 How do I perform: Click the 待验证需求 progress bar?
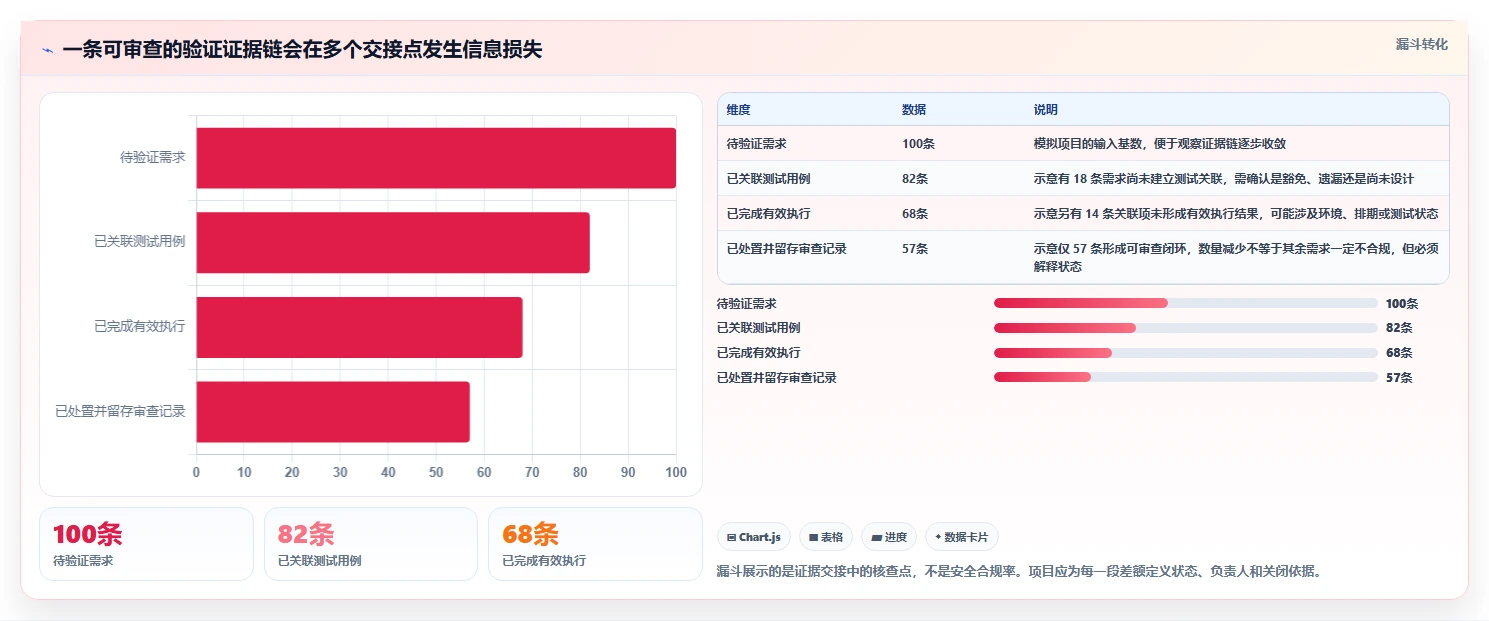[1186, 303]
